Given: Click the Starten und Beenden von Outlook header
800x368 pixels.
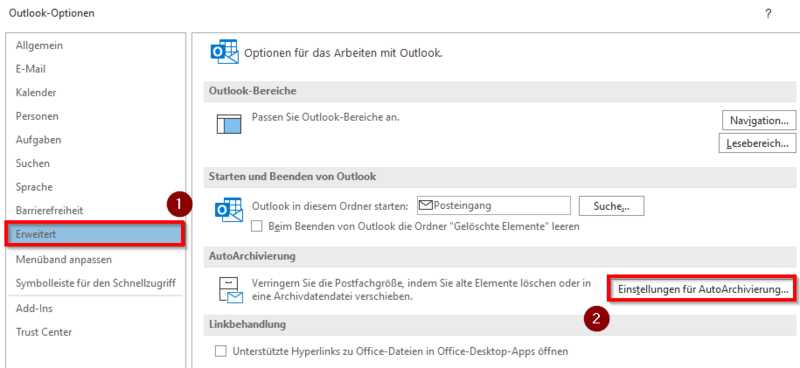Looking at the screenshot, I should [499, 177].
